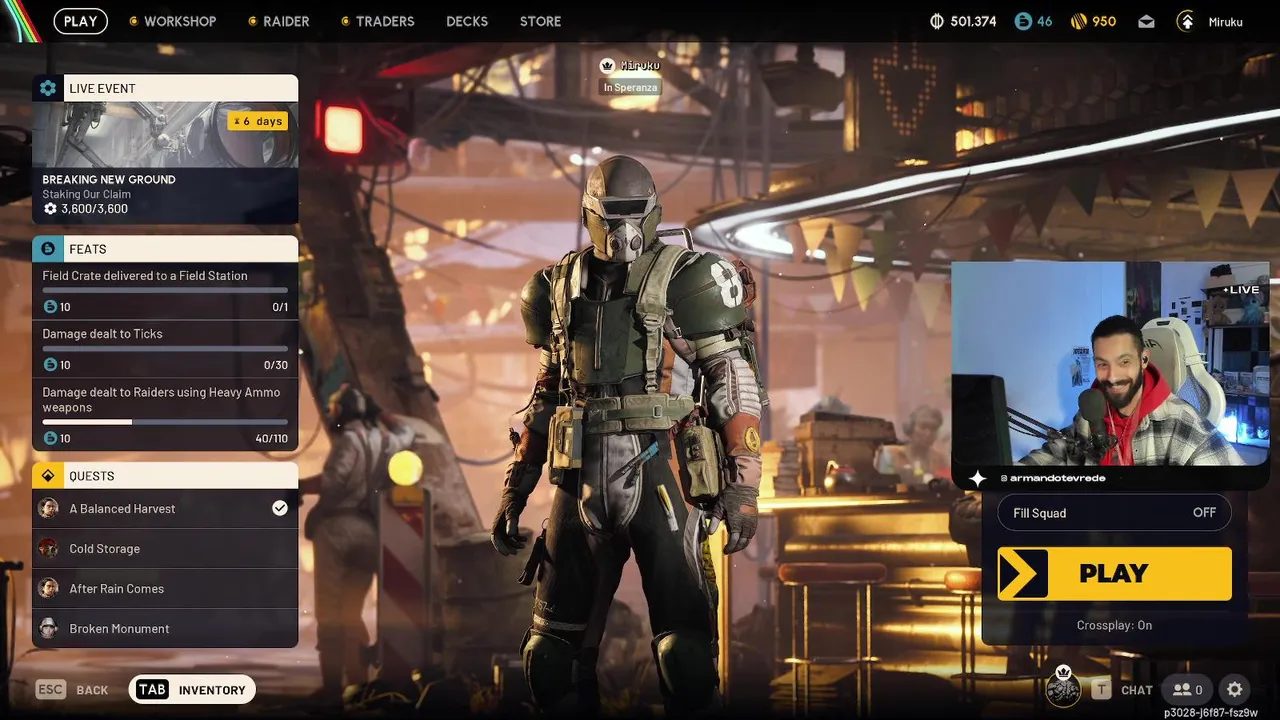Click the 3,600/3,600 event progress value
Image resolution: width=1280 pixels, height=720 pixels.
click(94, 209)
